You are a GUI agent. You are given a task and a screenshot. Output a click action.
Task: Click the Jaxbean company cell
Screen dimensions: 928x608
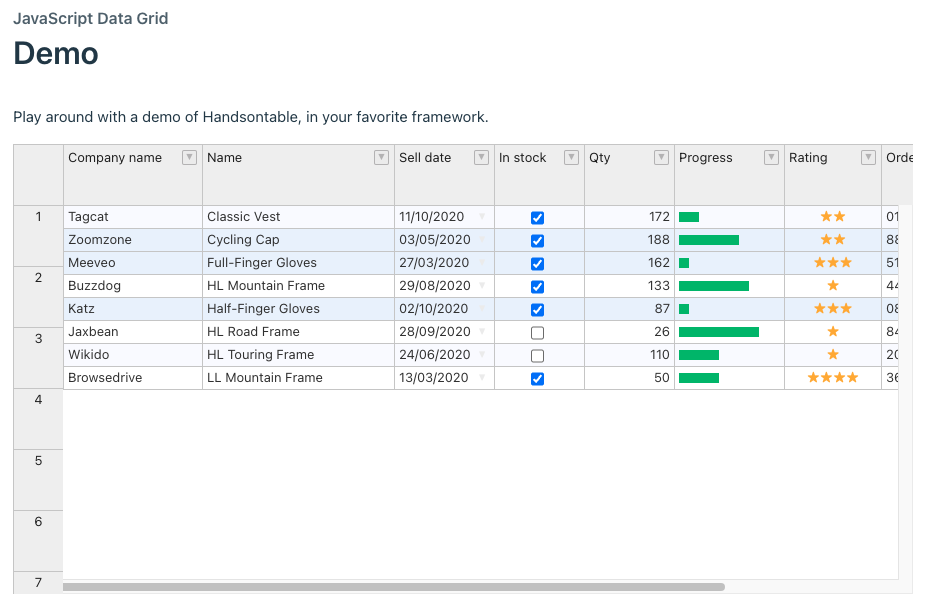tap(133, 332)
